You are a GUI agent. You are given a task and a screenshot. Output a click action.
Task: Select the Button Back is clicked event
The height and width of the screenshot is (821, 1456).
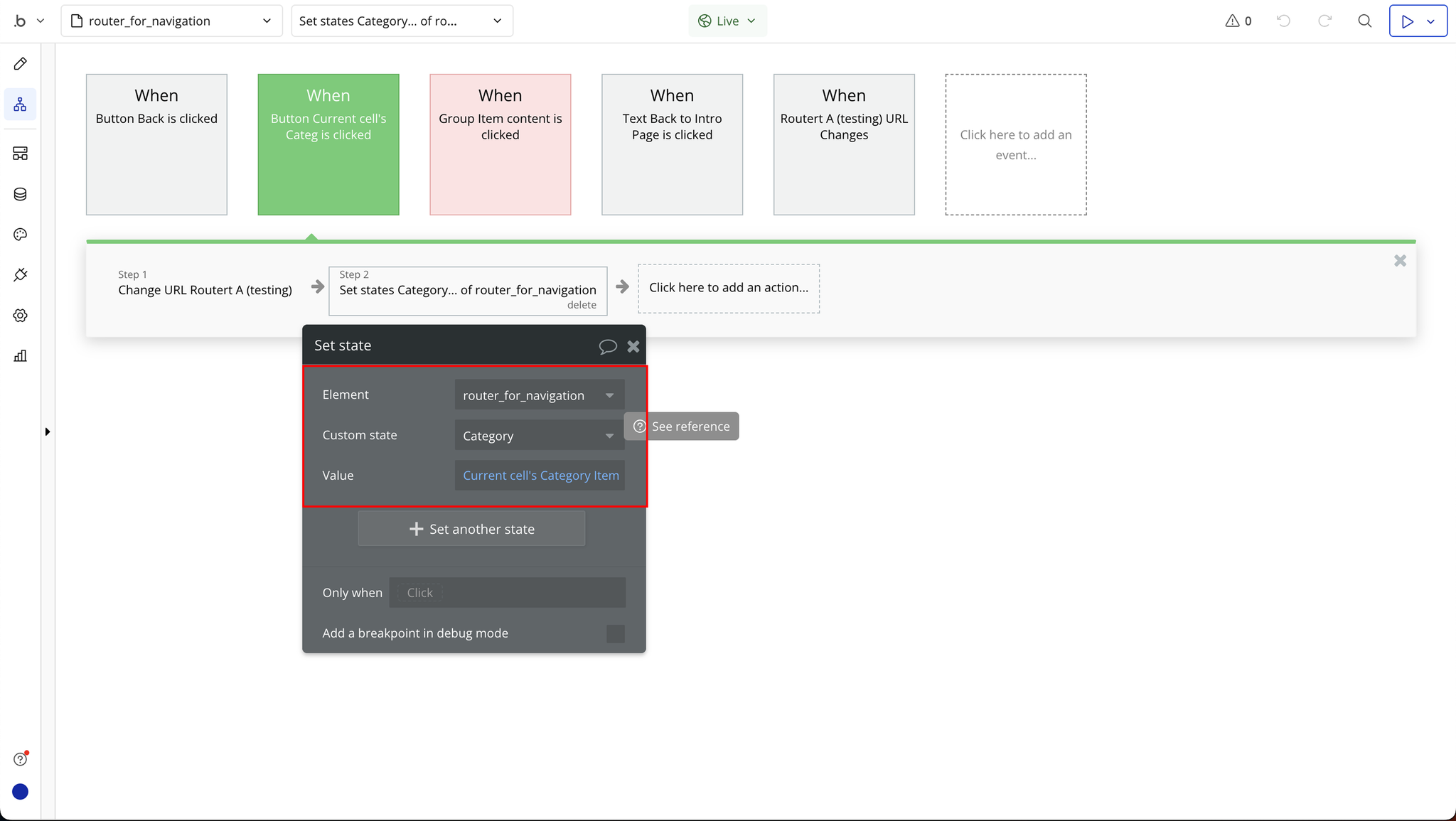click(156, 144)
